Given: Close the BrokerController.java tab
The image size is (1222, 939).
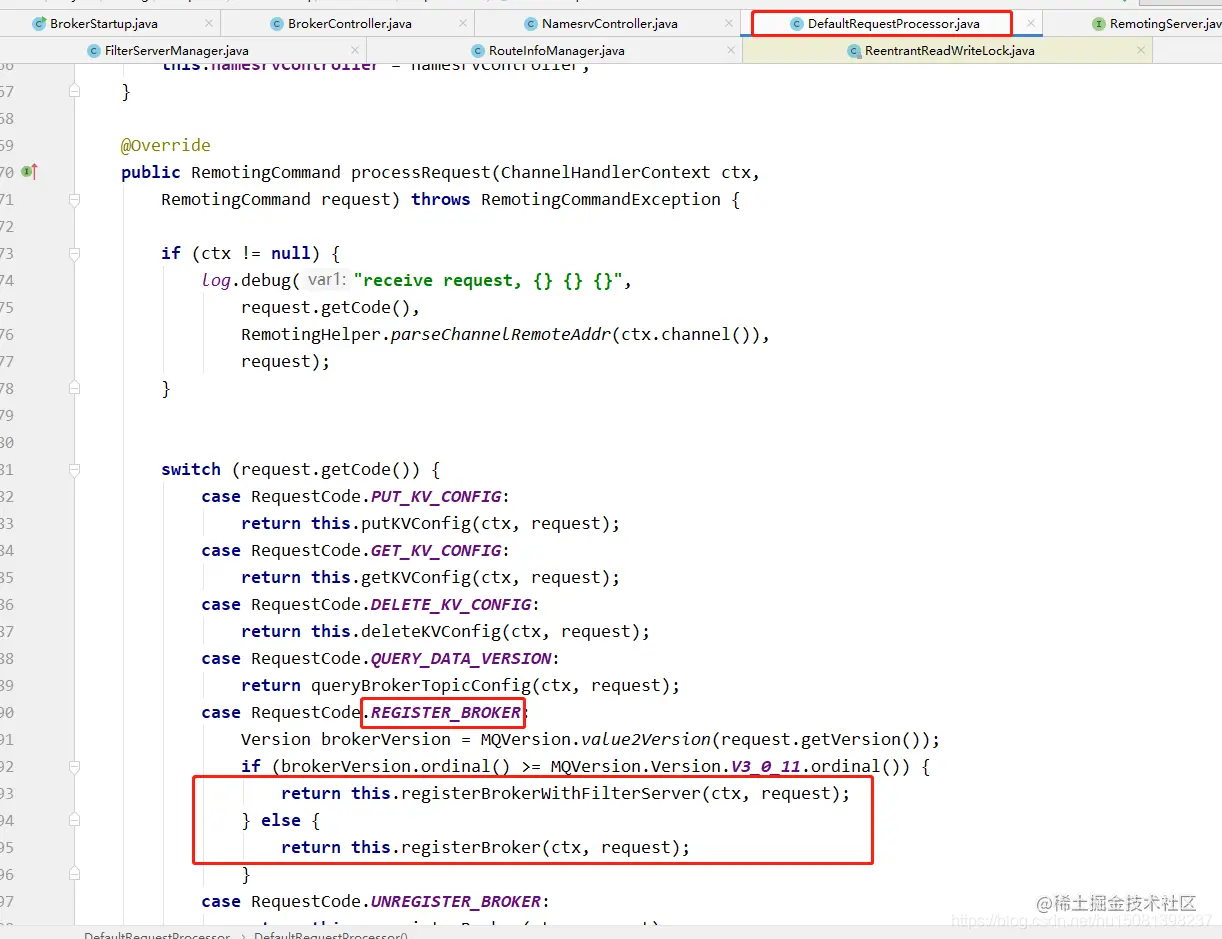Looking at the screenshot, I should pos(462,23).
